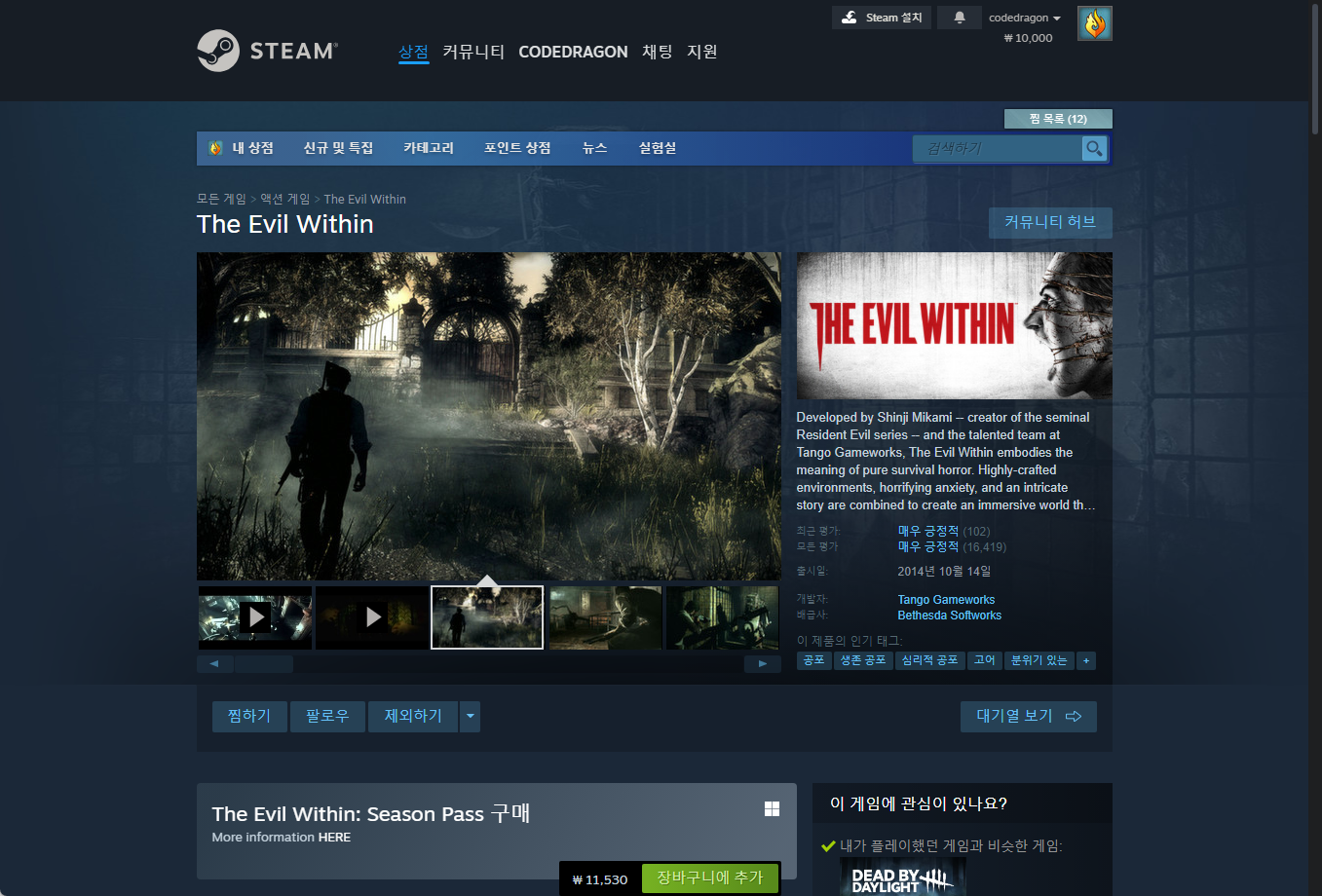Open the 커뮤니티 community menu

click(x=473, y=52)
